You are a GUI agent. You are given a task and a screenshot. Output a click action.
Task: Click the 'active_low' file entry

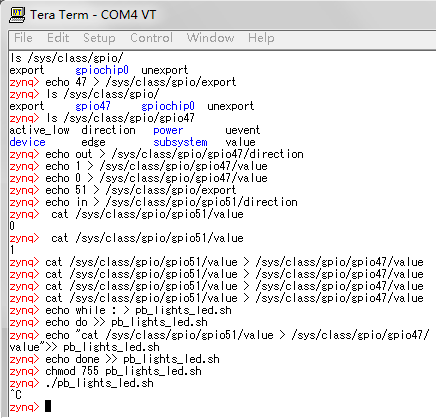click(x=39, y=130)
